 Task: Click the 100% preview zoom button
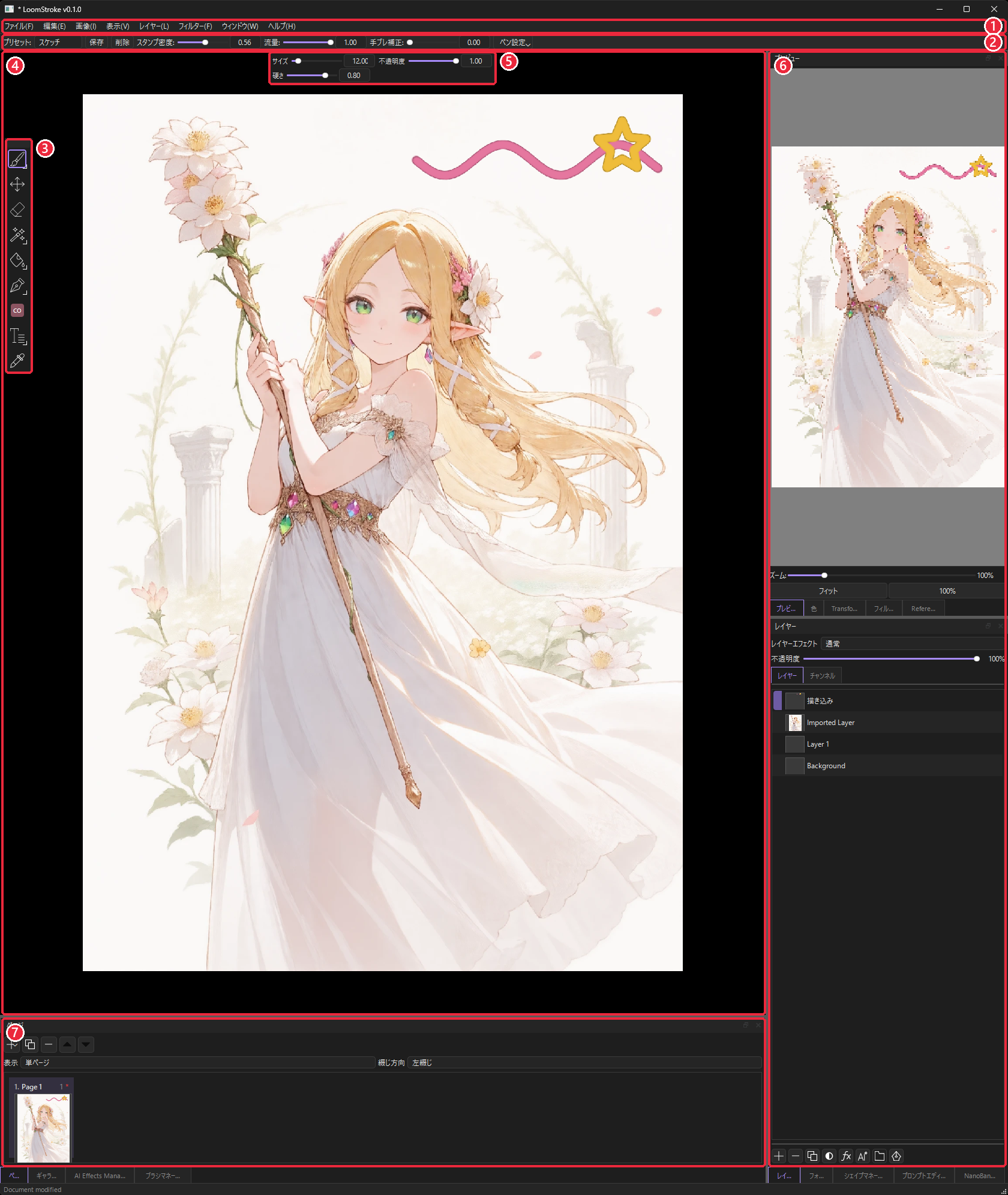pos(947,591)
